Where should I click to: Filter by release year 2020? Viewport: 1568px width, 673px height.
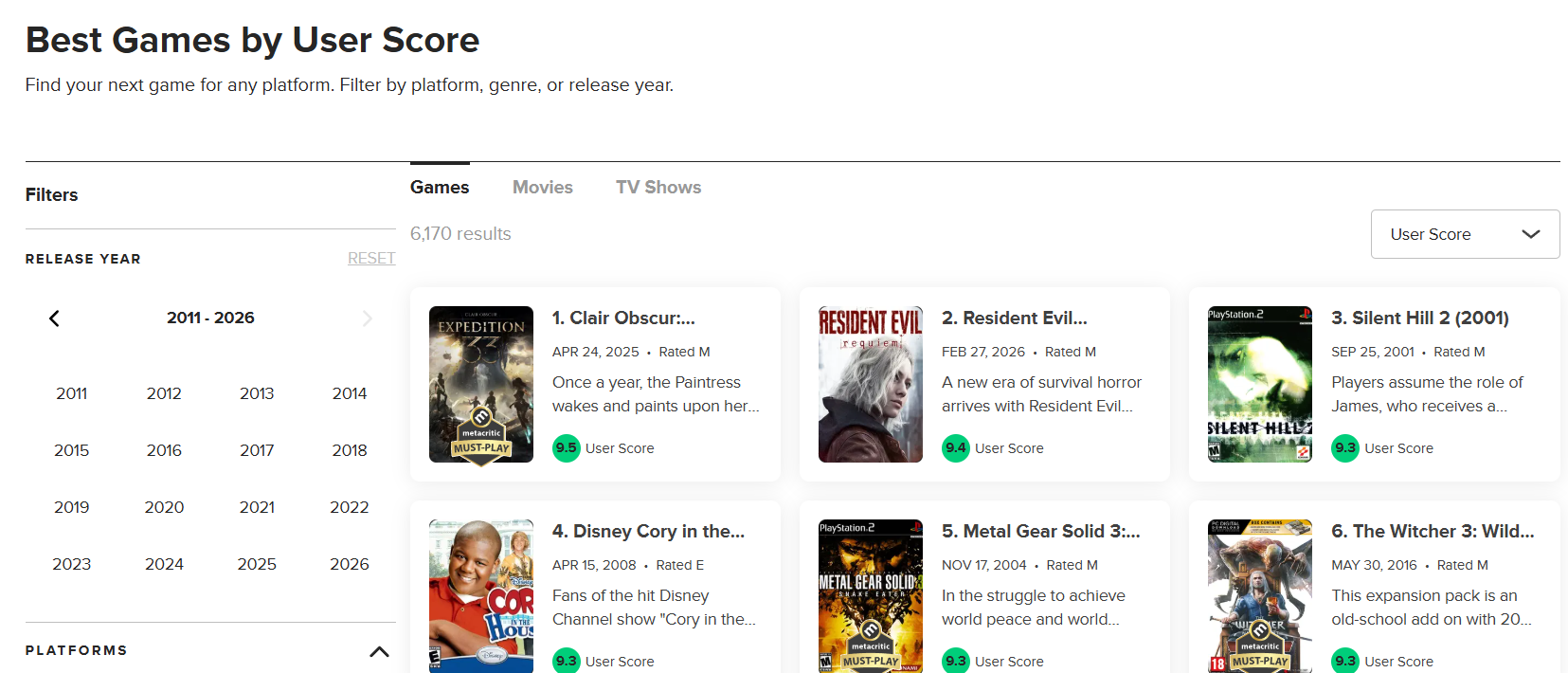[164, 507]
